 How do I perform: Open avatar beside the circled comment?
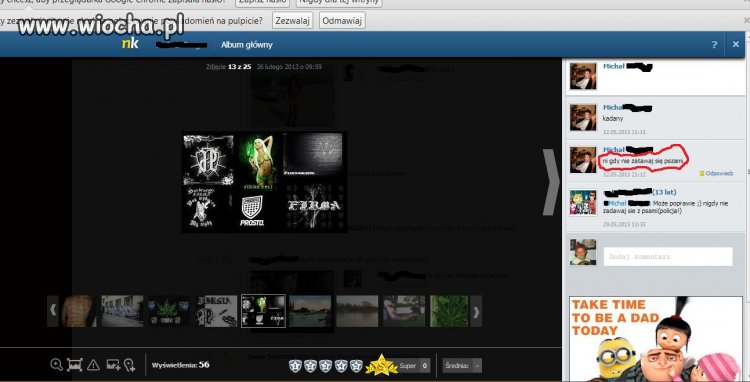[x=583, y=160]
